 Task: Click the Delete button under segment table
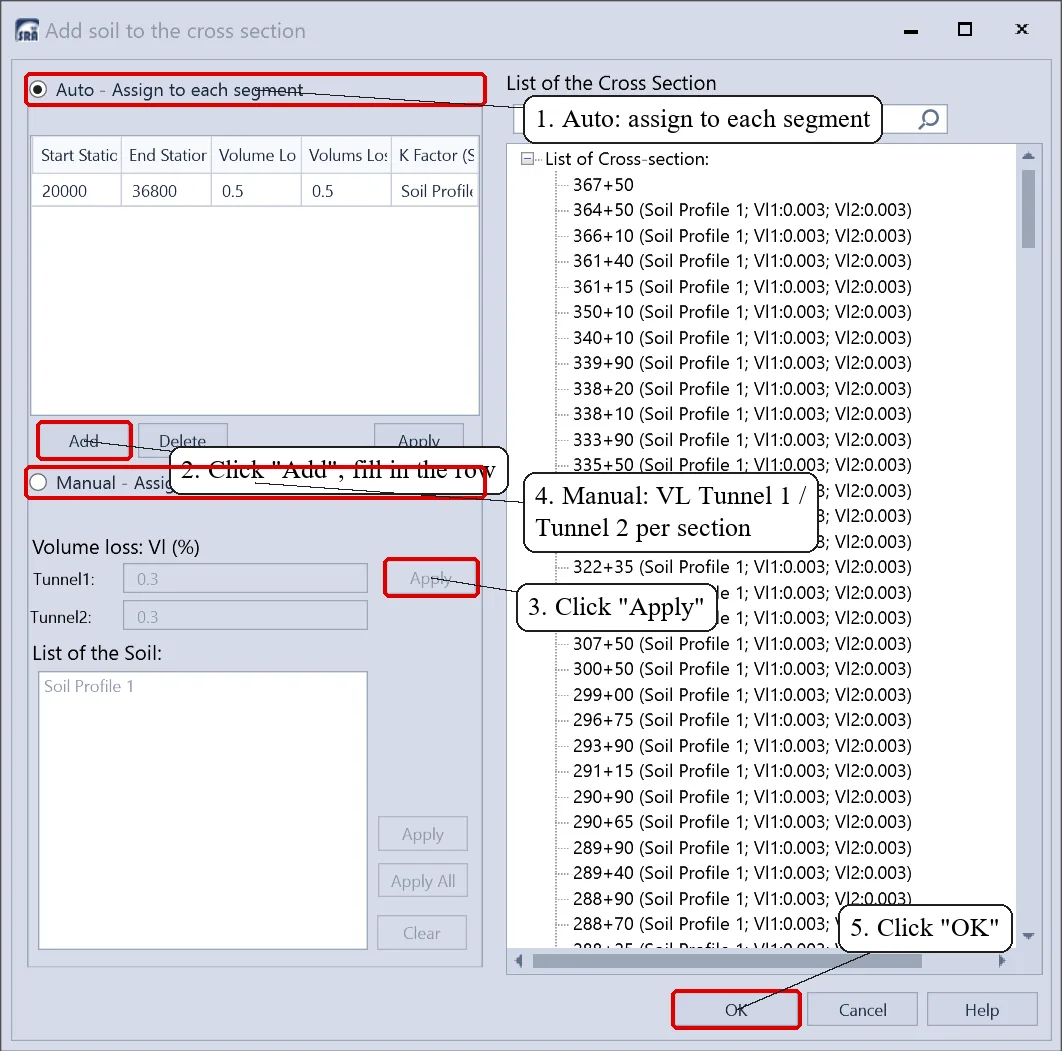click(183, 441)
